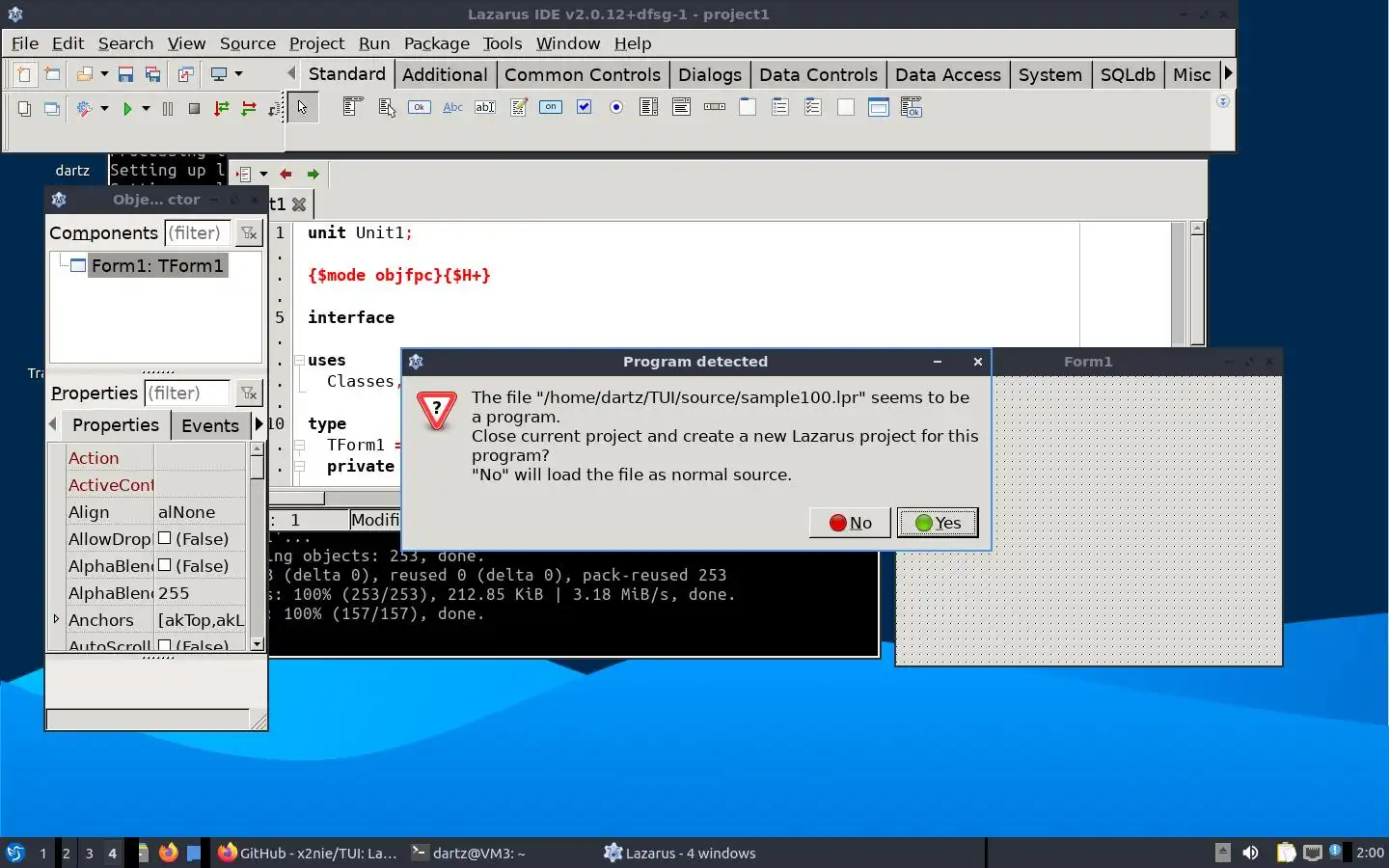Select the TLabel 'Abc' component icon
This screenshot has height=868, width=1389.
pyautogui.click(x=452, y=107)
